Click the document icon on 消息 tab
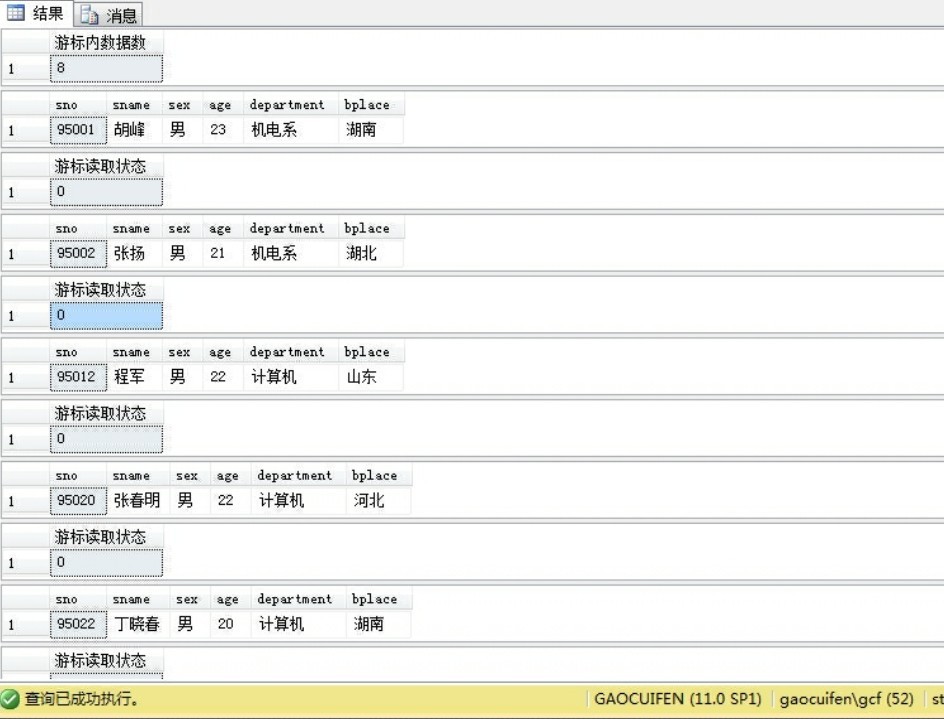944x719 pixels. click(x=89, y=14)
